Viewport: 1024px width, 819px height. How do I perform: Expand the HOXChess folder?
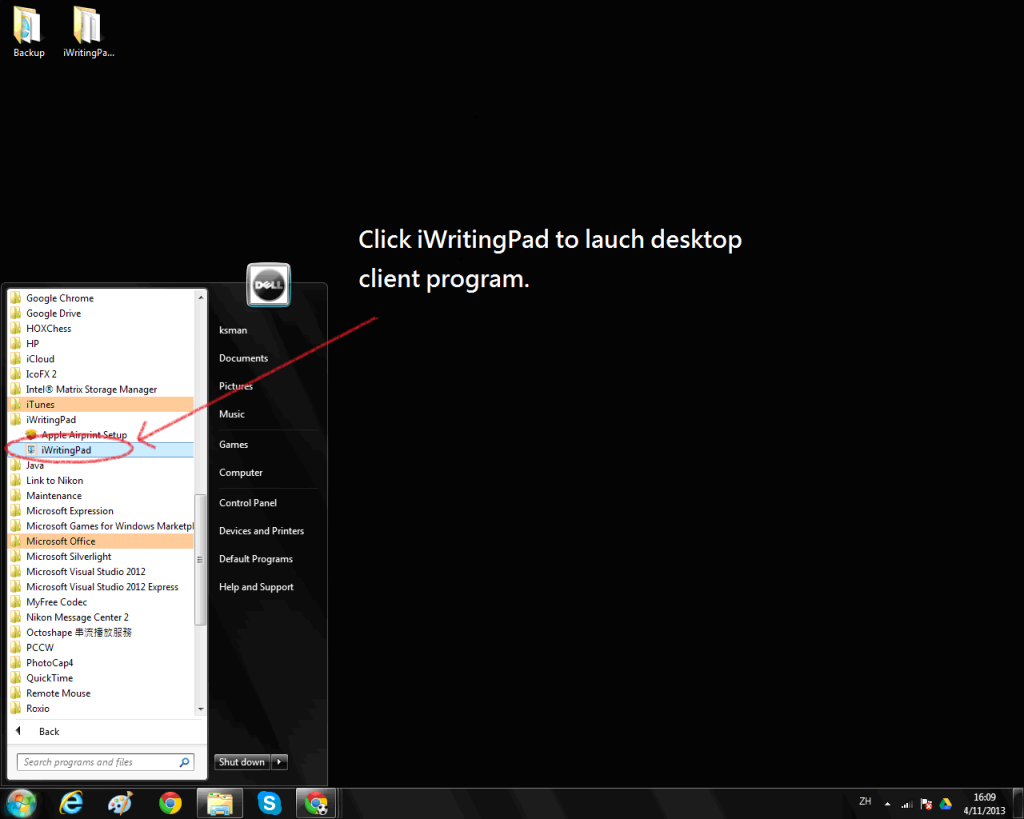(x=101, y=329)
